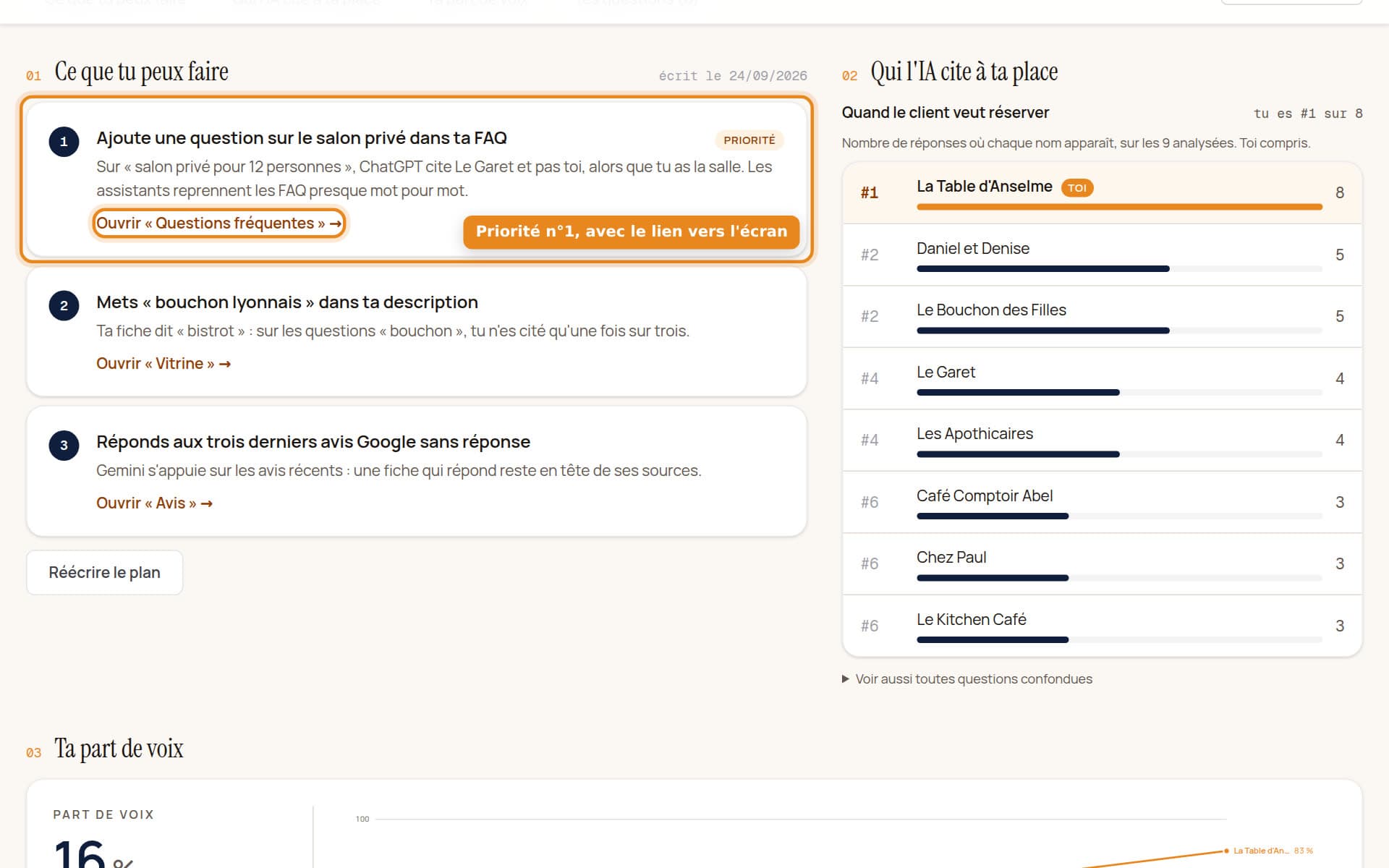Click heading Ajoute une question sur le salon privé
This screenshot has height=868, width=1389.
[x=302, y=137]
